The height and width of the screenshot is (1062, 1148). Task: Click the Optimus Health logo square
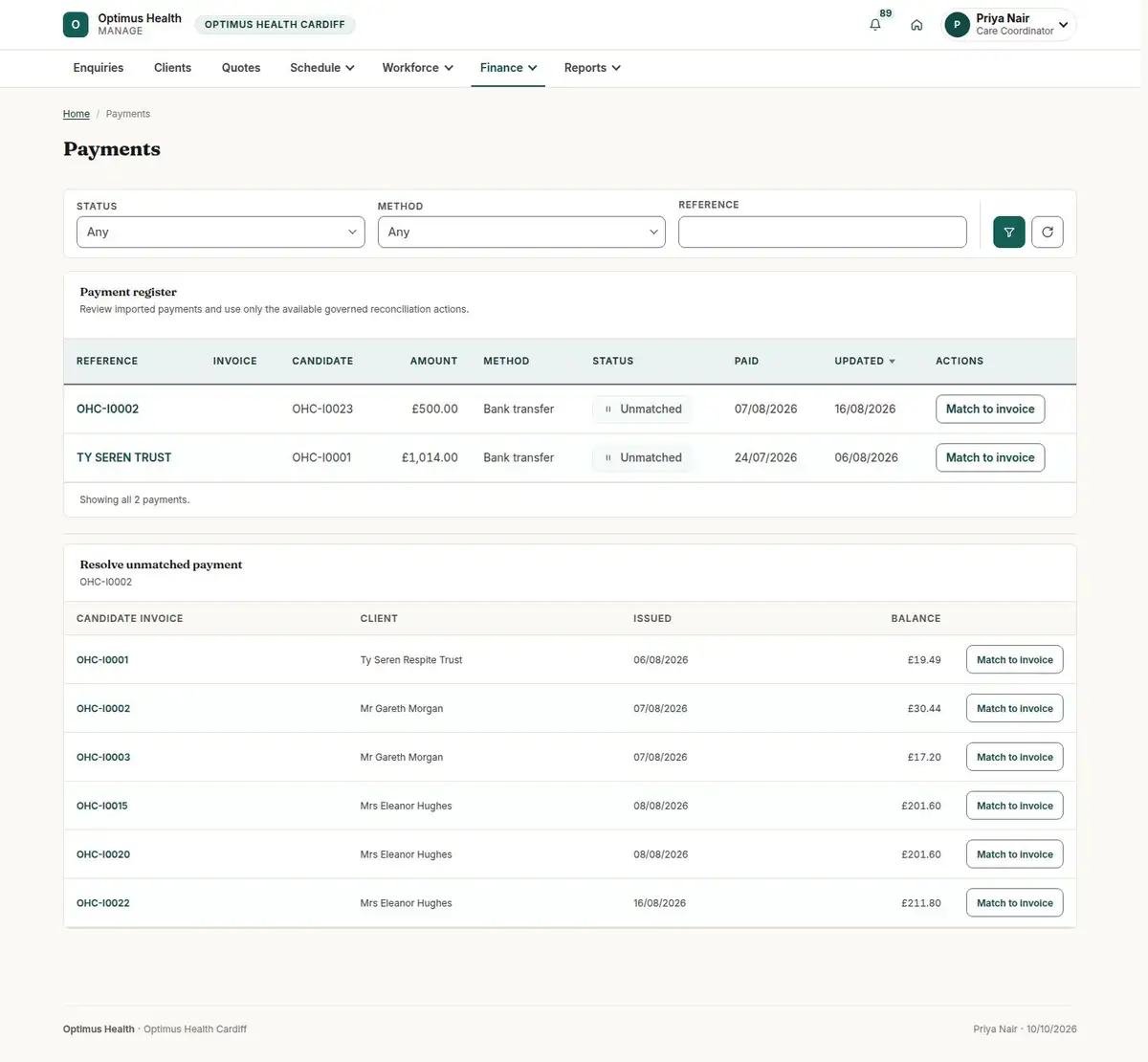(x=76, y=25)
